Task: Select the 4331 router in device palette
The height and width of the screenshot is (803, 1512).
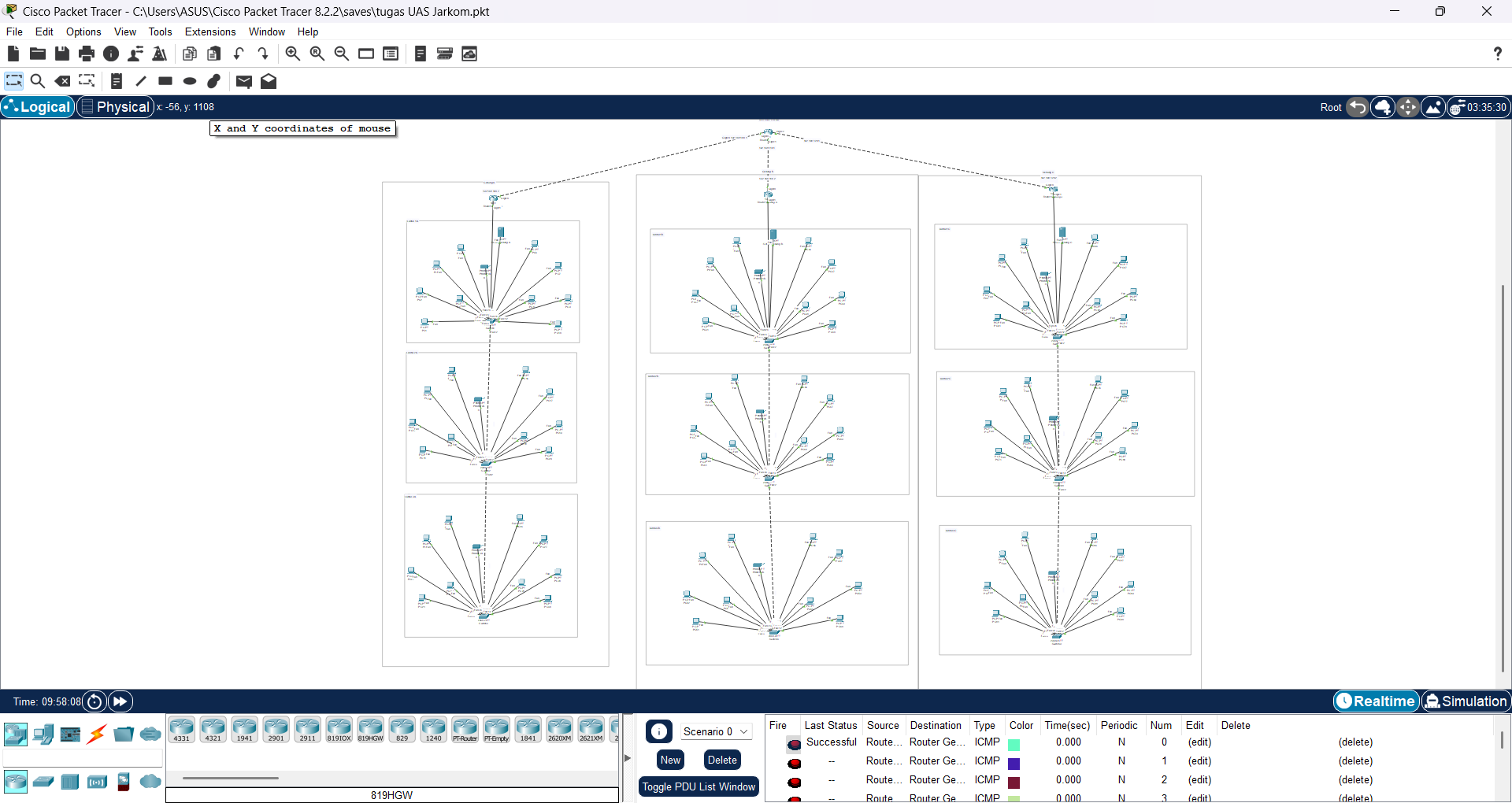Action: coord(181,729)
